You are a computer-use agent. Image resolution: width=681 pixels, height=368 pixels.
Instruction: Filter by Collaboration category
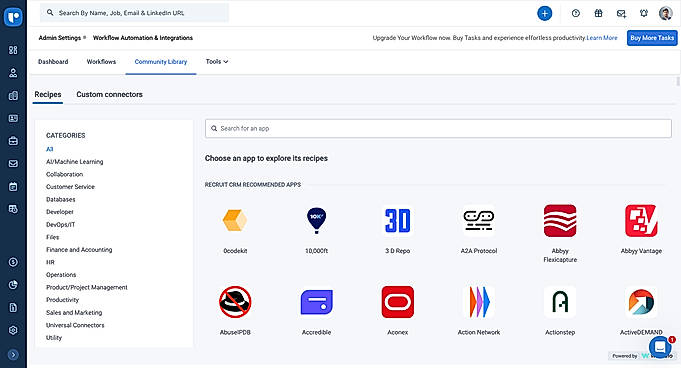click(x=64, y=174)
